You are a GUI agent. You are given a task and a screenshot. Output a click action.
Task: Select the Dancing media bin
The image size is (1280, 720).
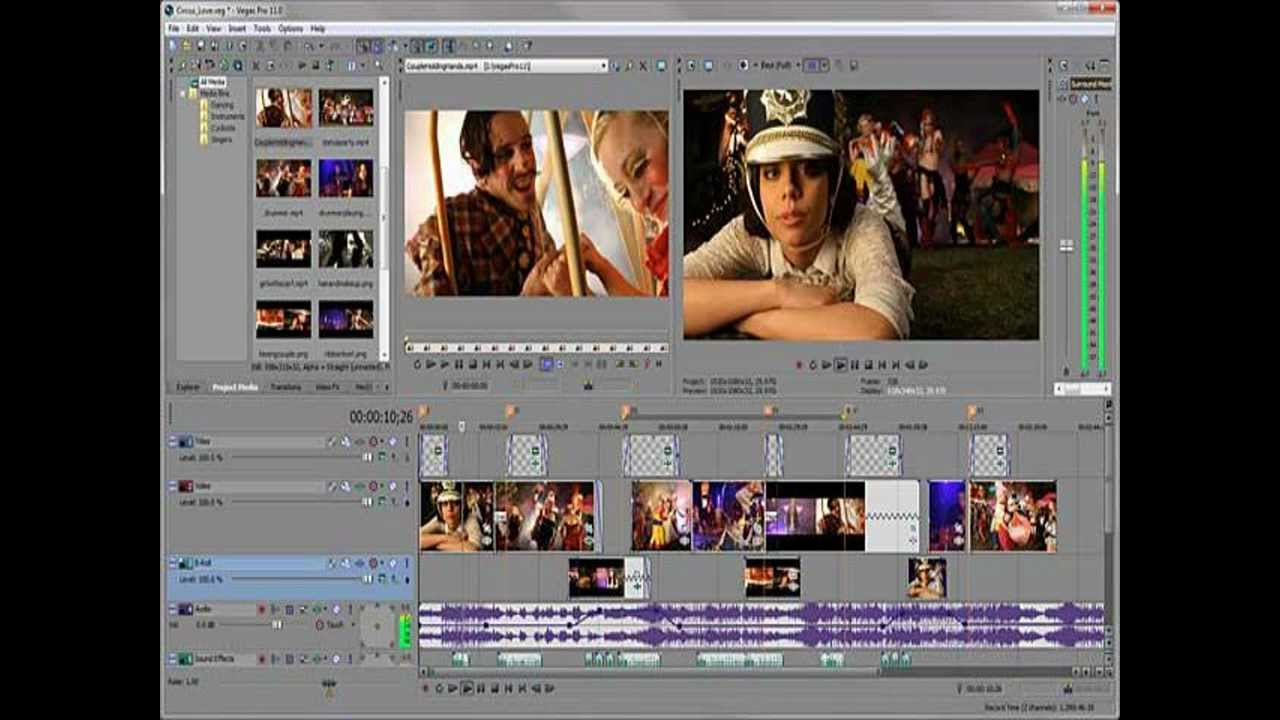[222, 104]
